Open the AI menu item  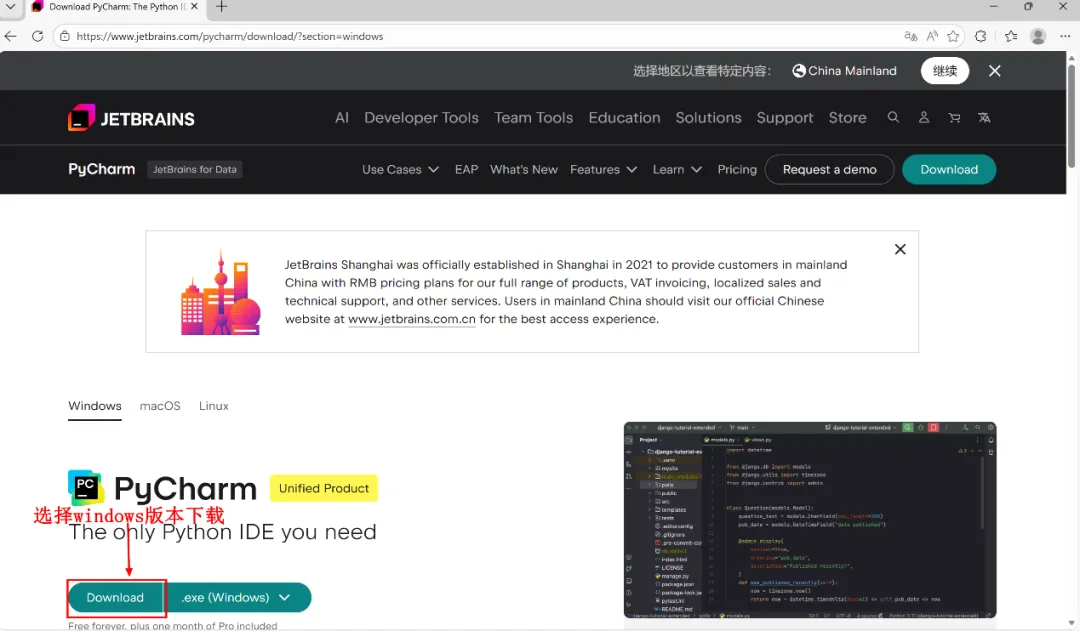click(x=342, y=118)
